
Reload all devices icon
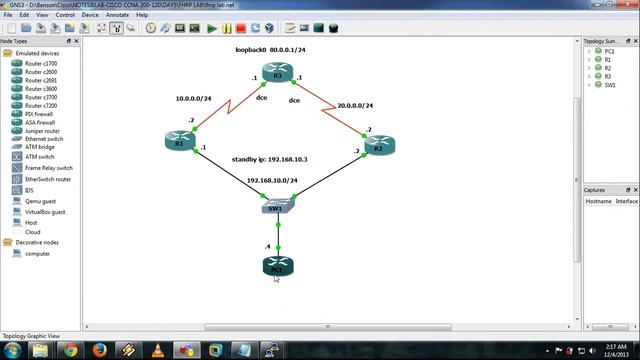[x=256, y=28]
